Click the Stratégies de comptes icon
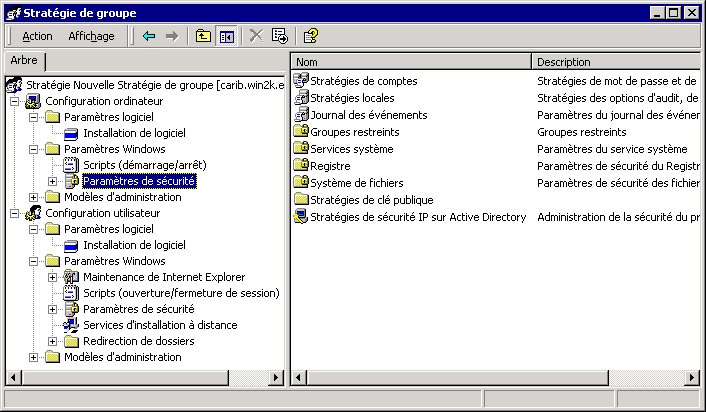This screenshot has height=412, width=706. 301,81
